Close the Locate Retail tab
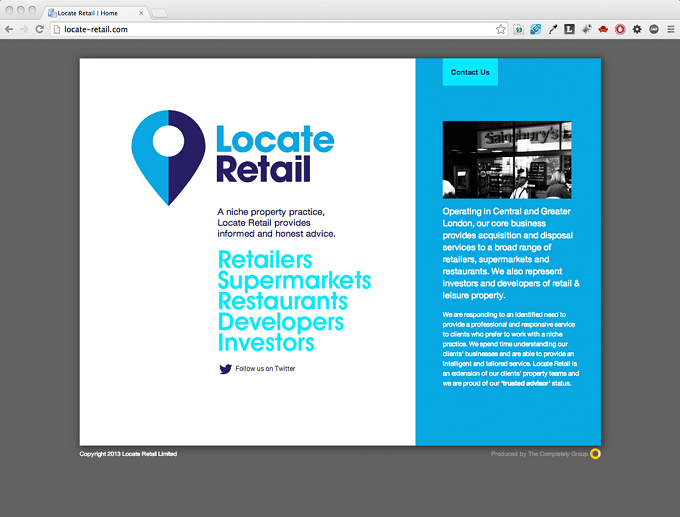Screen dimensions: 680x517 141,13
